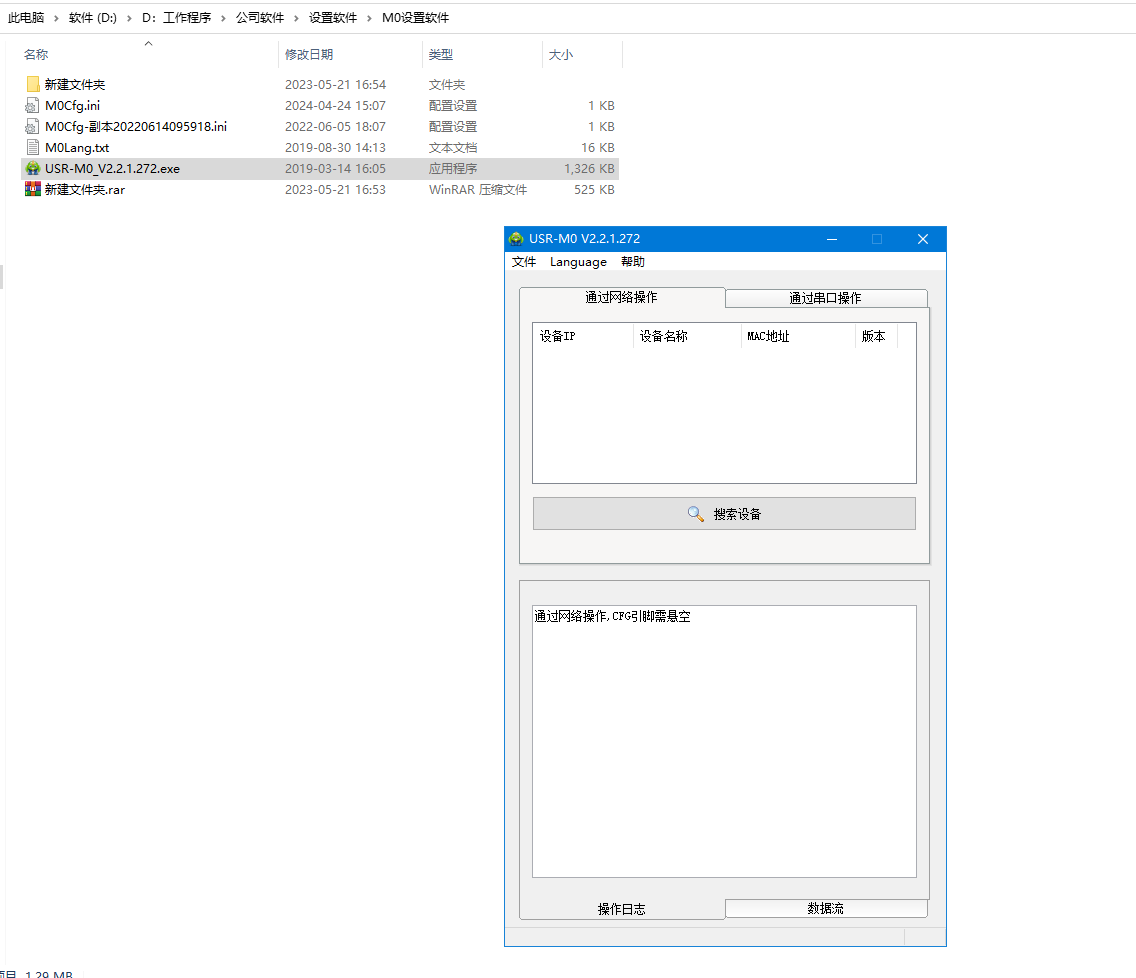Viewport: 1136px width, 978px height.
Task: Switch to the 通过串口操作 tab
Action: pos(825,298)
